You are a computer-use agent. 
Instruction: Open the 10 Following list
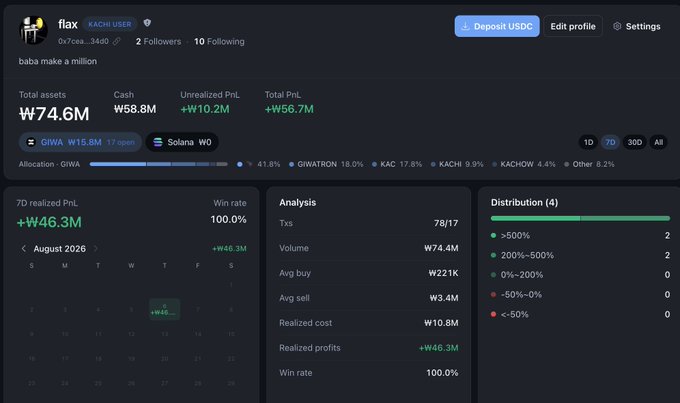click(219, 42)
